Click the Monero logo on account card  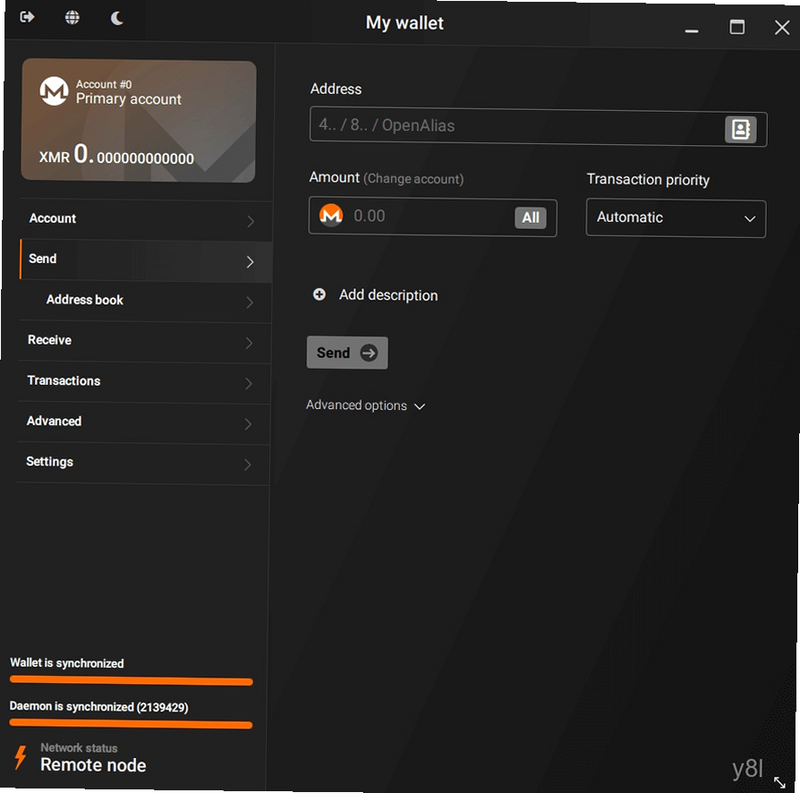click(54, 91)
